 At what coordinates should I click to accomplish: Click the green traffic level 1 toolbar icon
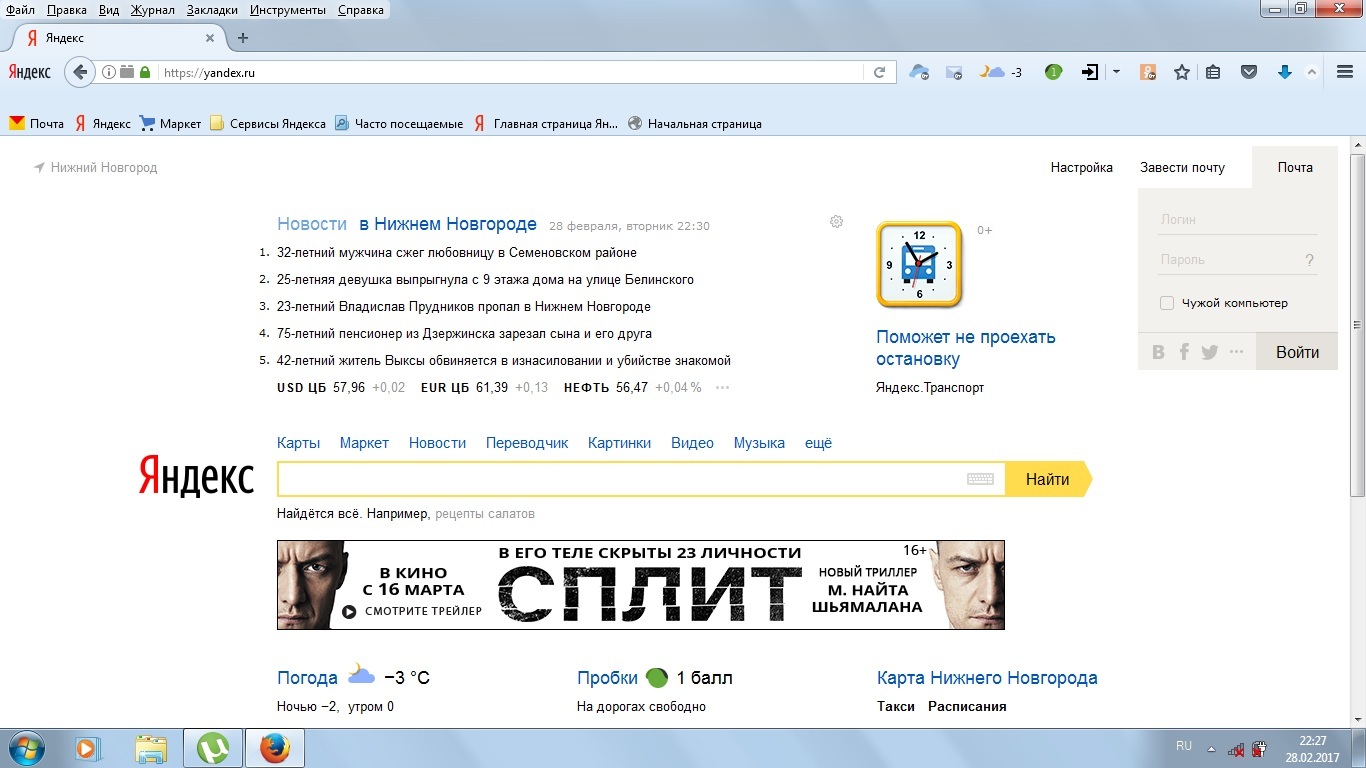(x=1053, y=72)
